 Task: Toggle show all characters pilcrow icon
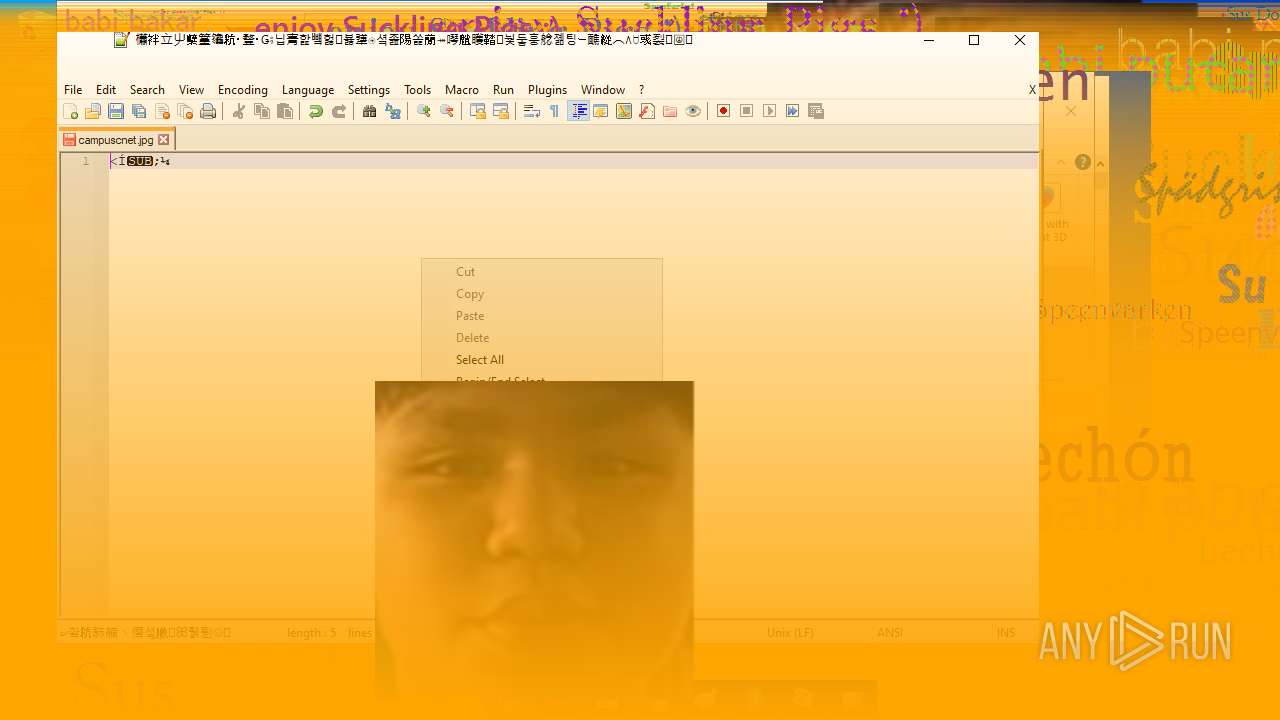[x=555, y=111]
